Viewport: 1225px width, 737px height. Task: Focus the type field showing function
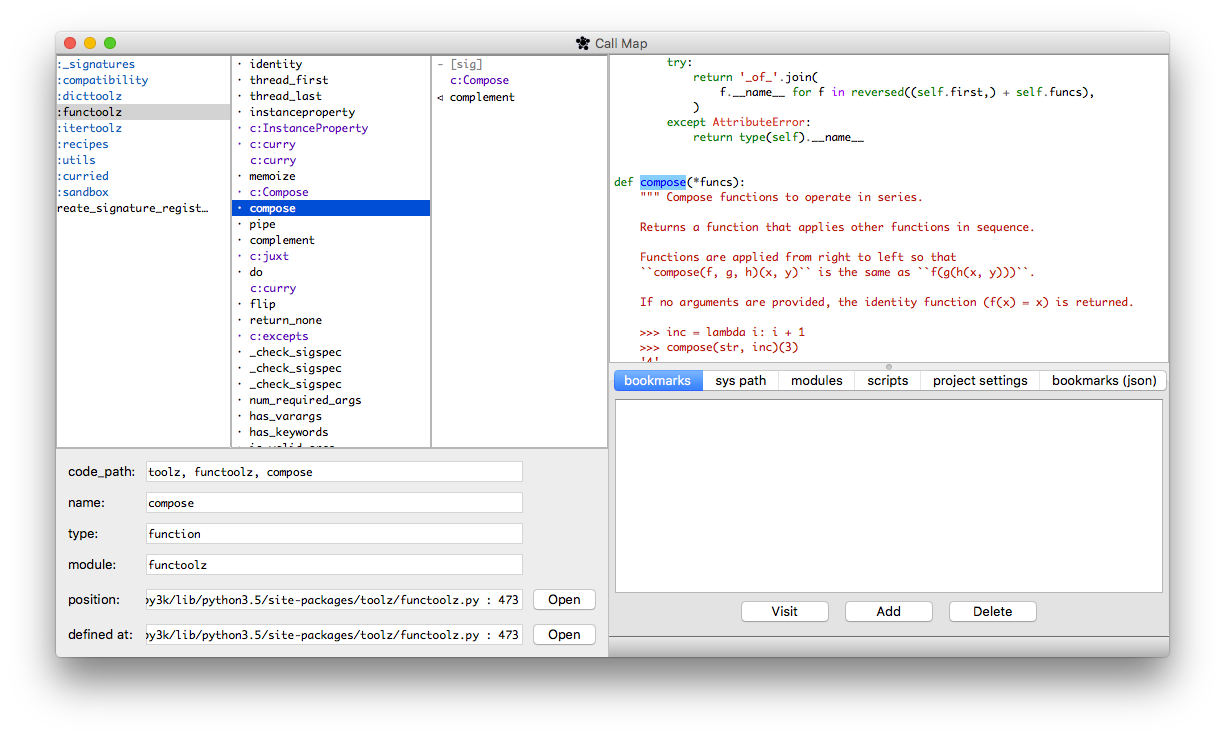click(x=334, y=534)
